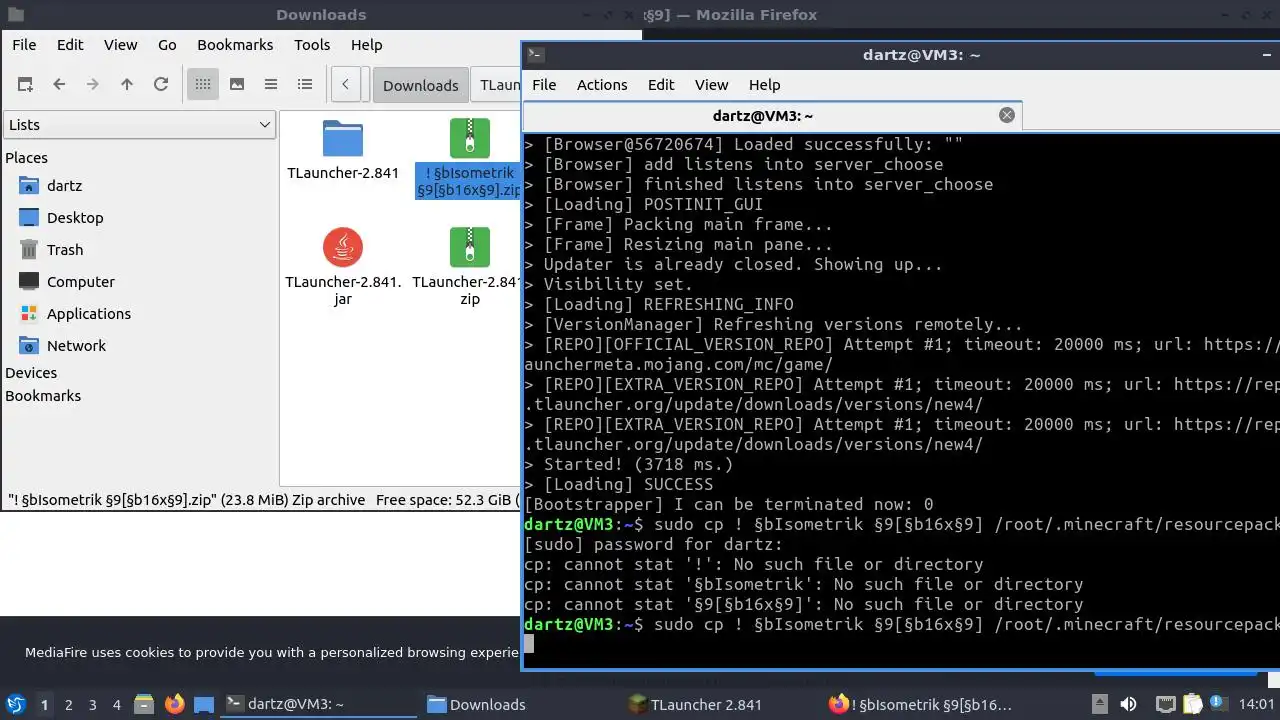This screenshot has width=1280, height=720.
Task: Open the File menu in file manager
Action: (x=24, y=45)
